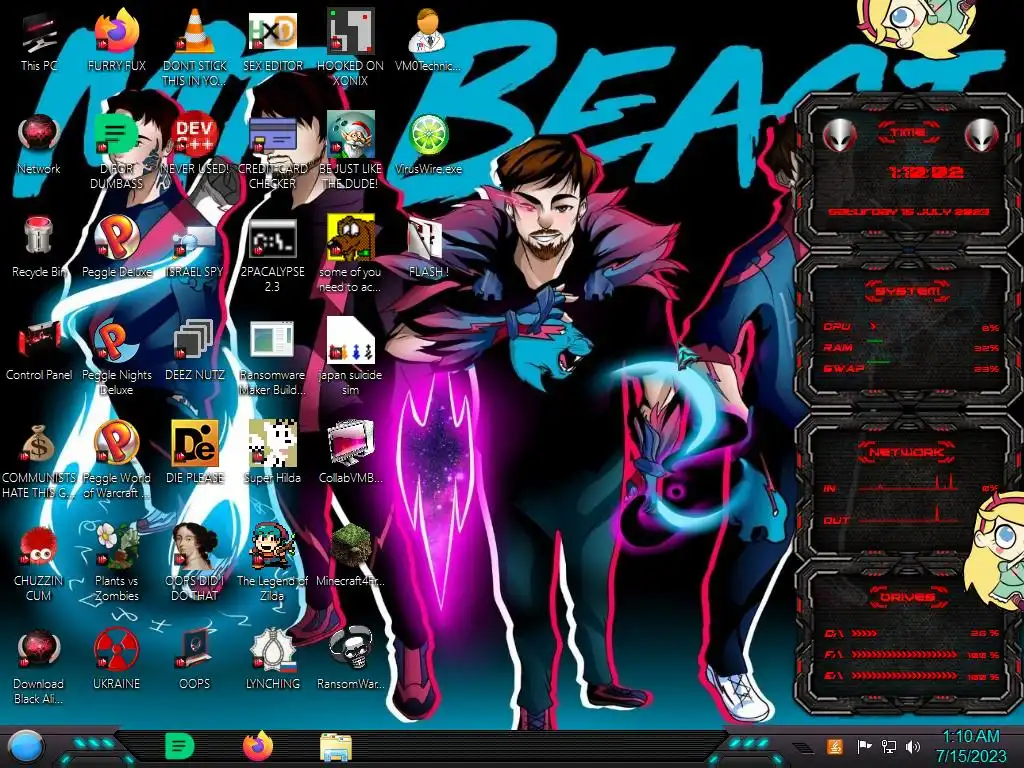The height and width of the screenshot is (768, 1024).
Task: Open the FLASH ! desktop icon
Action: click(428, 247)
